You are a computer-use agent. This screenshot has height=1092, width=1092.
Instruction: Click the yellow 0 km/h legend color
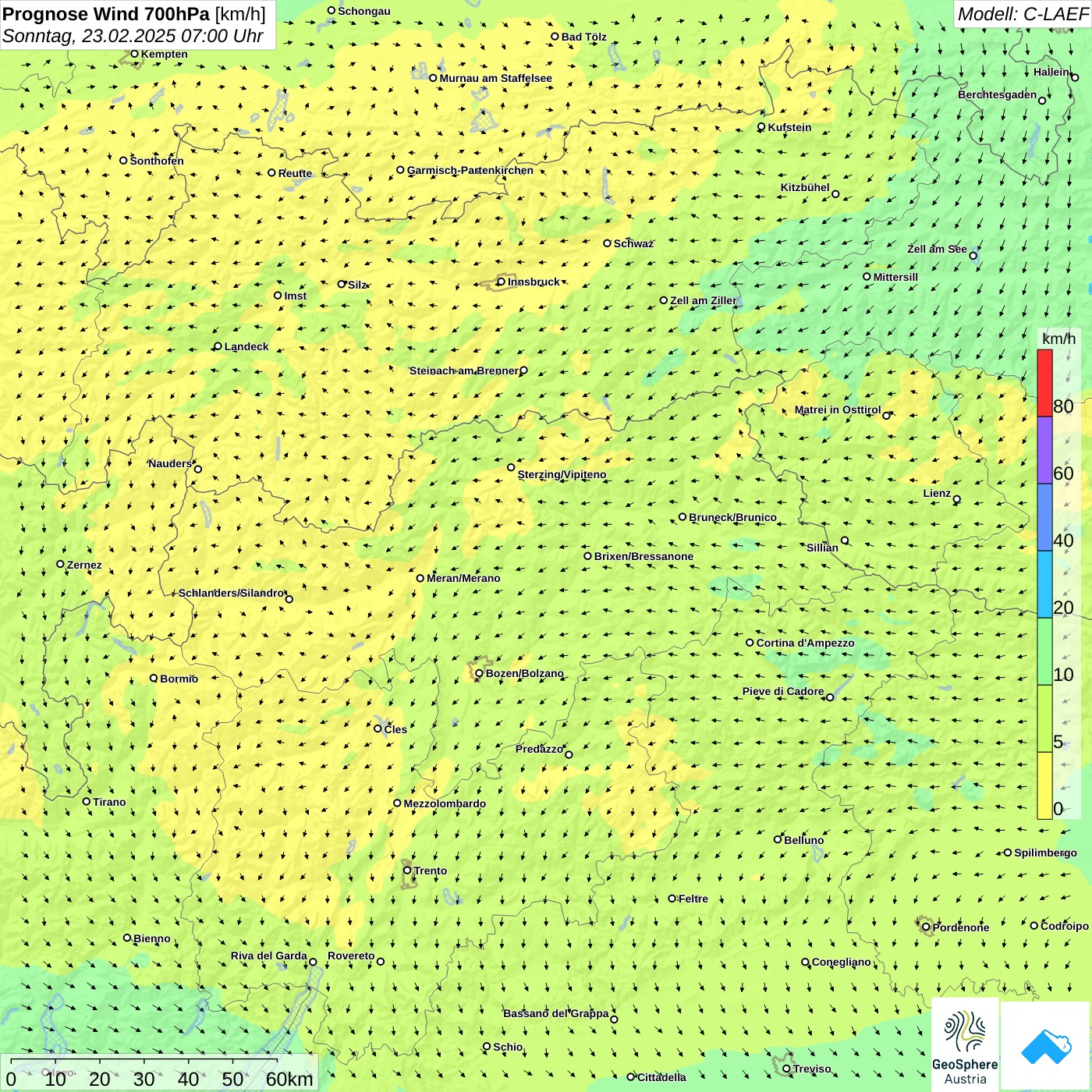tap(1044, 785)
